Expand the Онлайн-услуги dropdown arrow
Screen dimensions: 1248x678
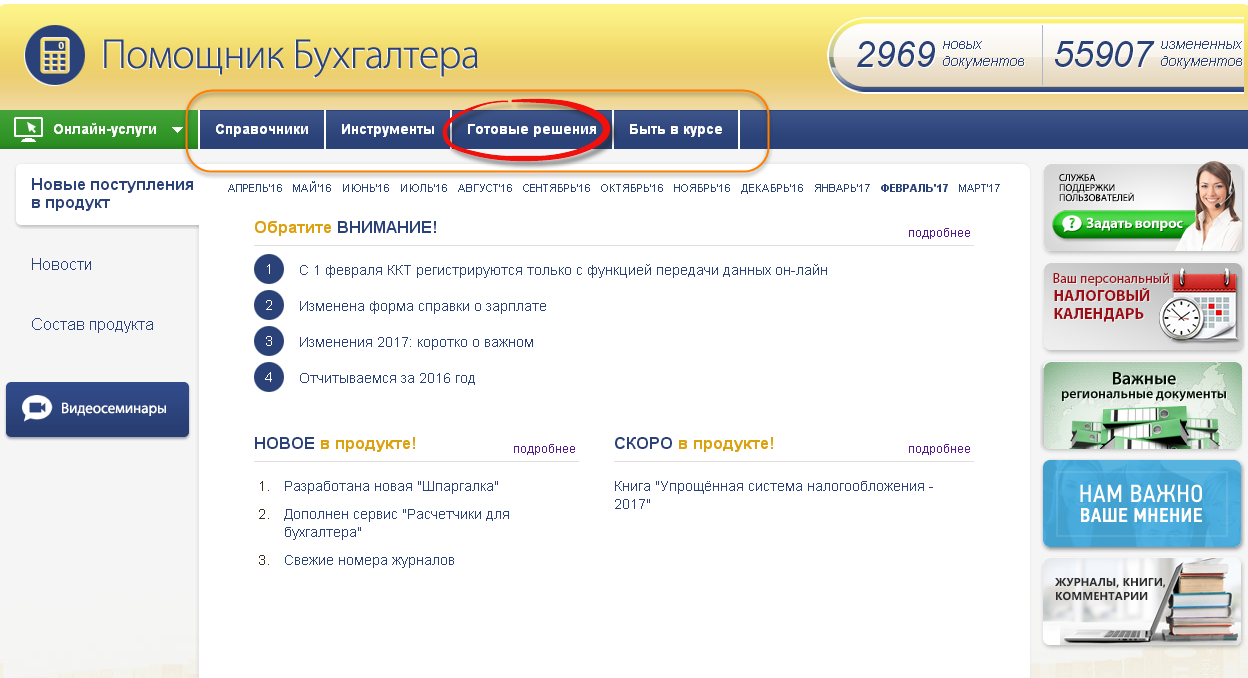click(x=177, y=129)
